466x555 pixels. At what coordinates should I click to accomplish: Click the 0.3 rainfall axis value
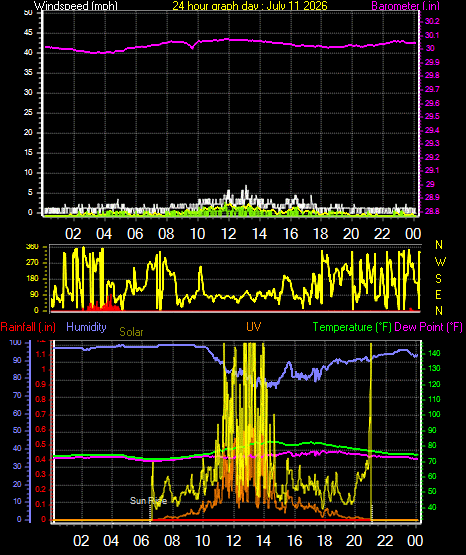click(x=41, y=474)
